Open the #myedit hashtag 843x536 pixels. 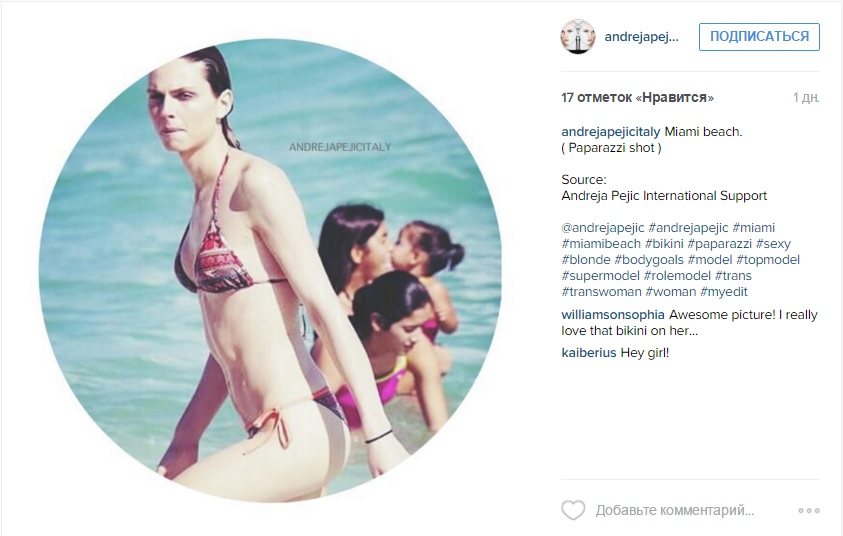click(724, 292)
